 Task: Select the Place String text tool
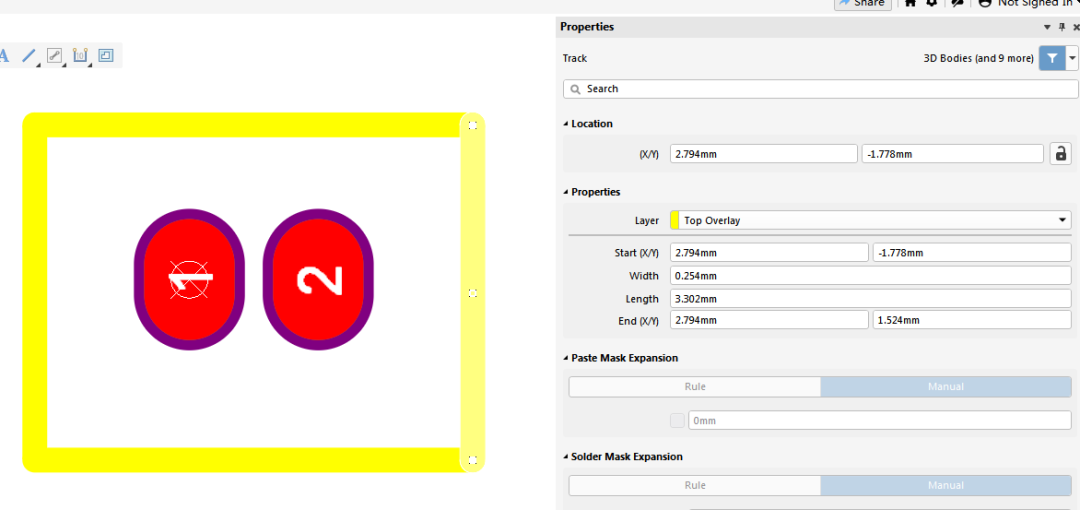pos(5,56)
